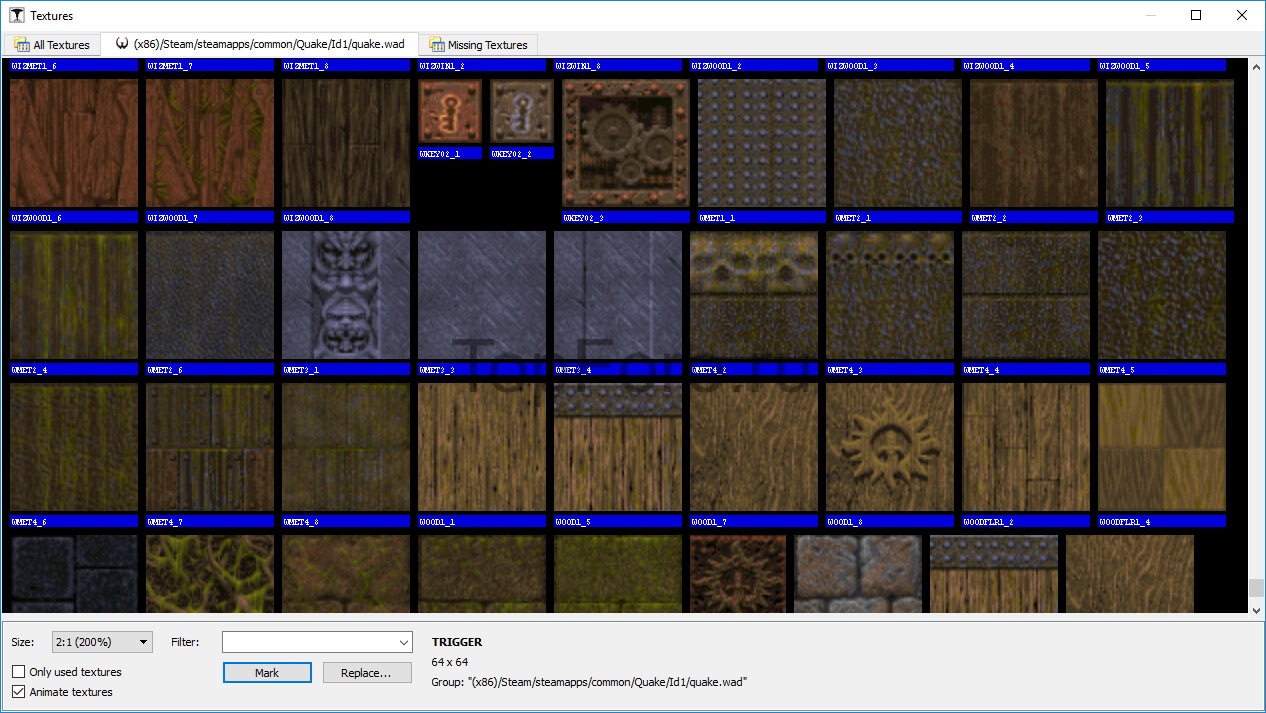This screenshot has height=713, width=1266.
Task: Switch to the Missing Textures tab
Action: (478, 45)
